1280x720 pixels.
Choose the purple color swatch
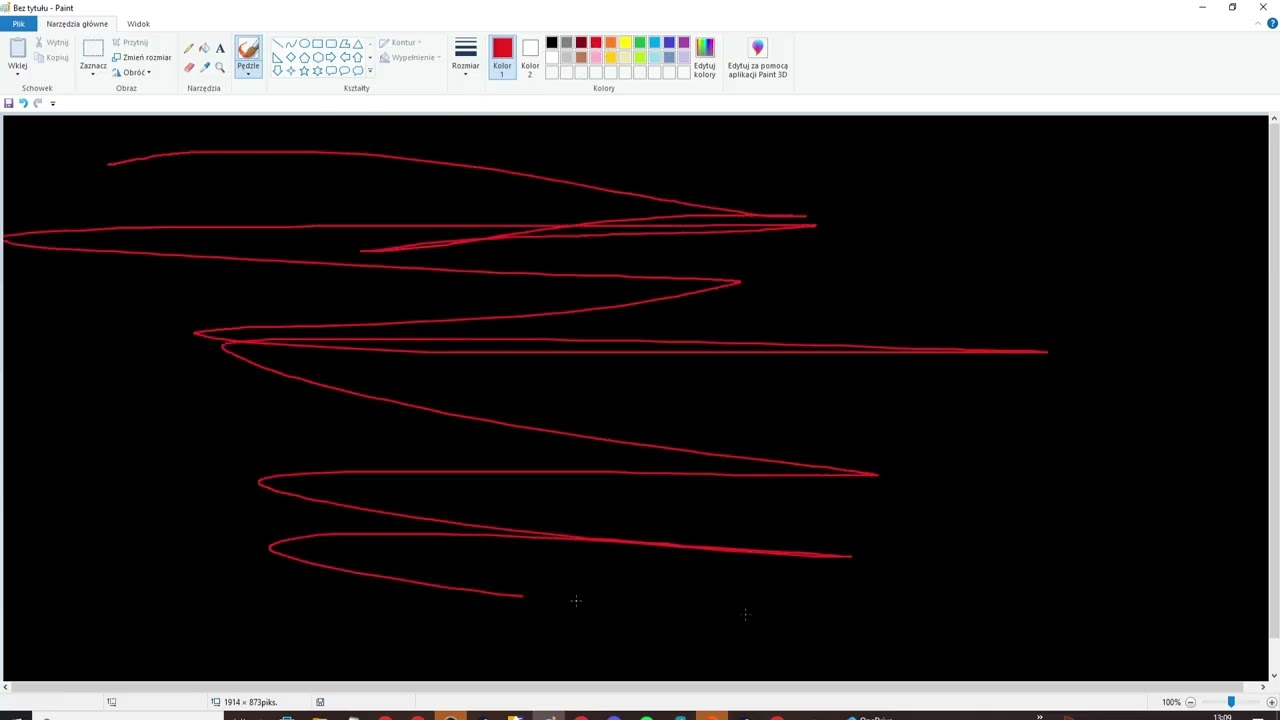click(684, 42)
